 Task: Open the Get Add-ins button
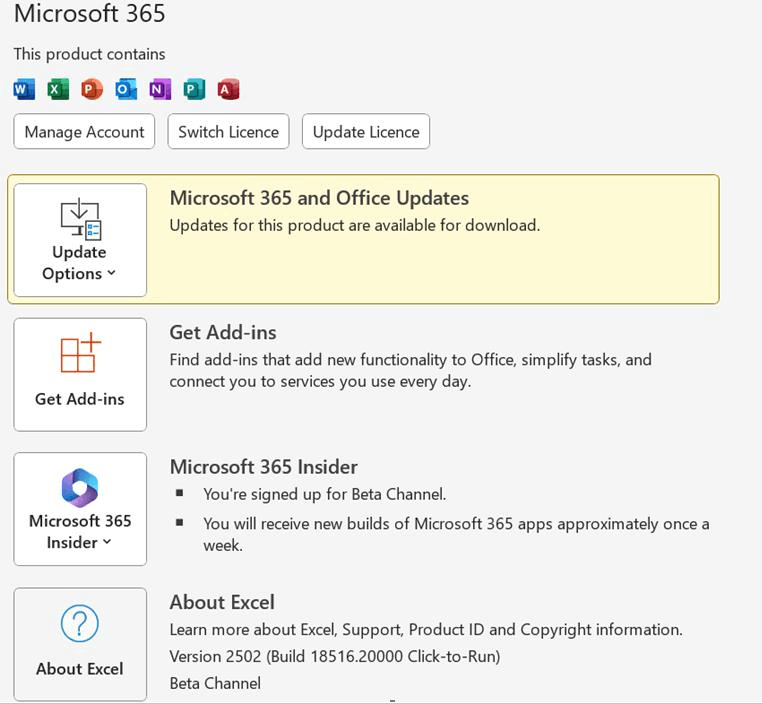tap(80, 375)
